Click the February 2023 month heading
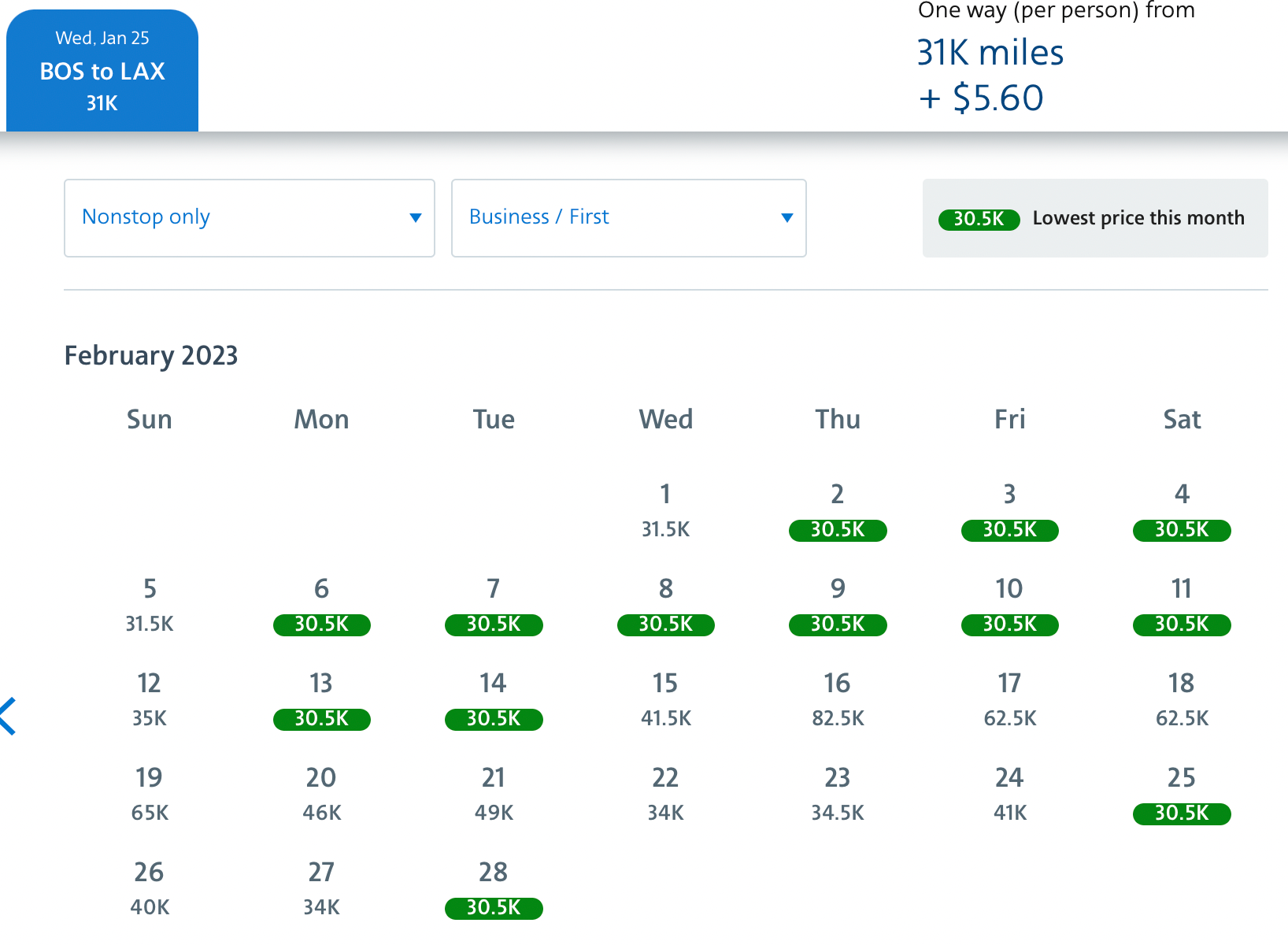1288x945 pixels. tap(151, 356)
